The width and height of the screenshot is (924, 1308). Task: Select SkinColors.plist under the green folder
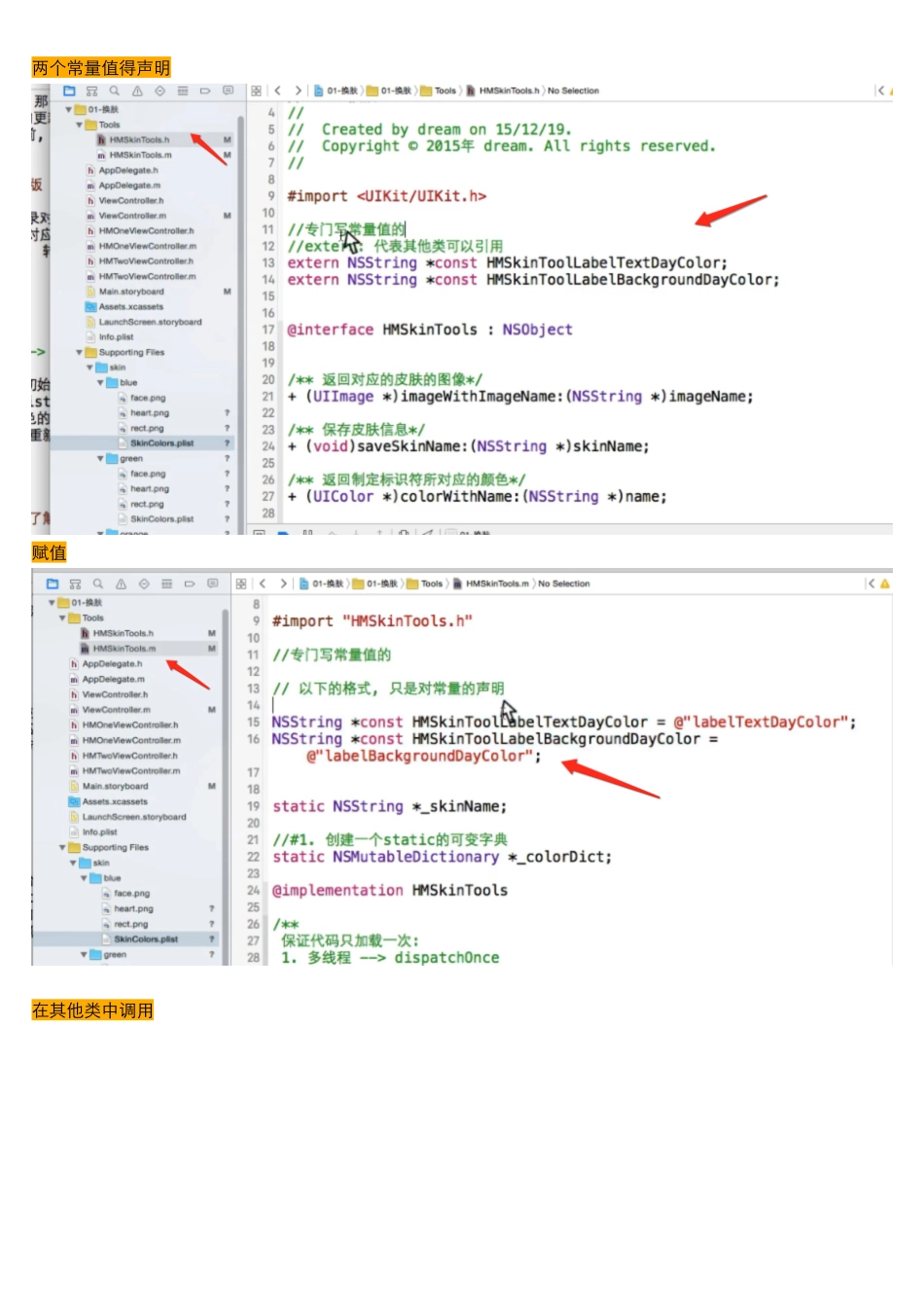tap(161, 519)
